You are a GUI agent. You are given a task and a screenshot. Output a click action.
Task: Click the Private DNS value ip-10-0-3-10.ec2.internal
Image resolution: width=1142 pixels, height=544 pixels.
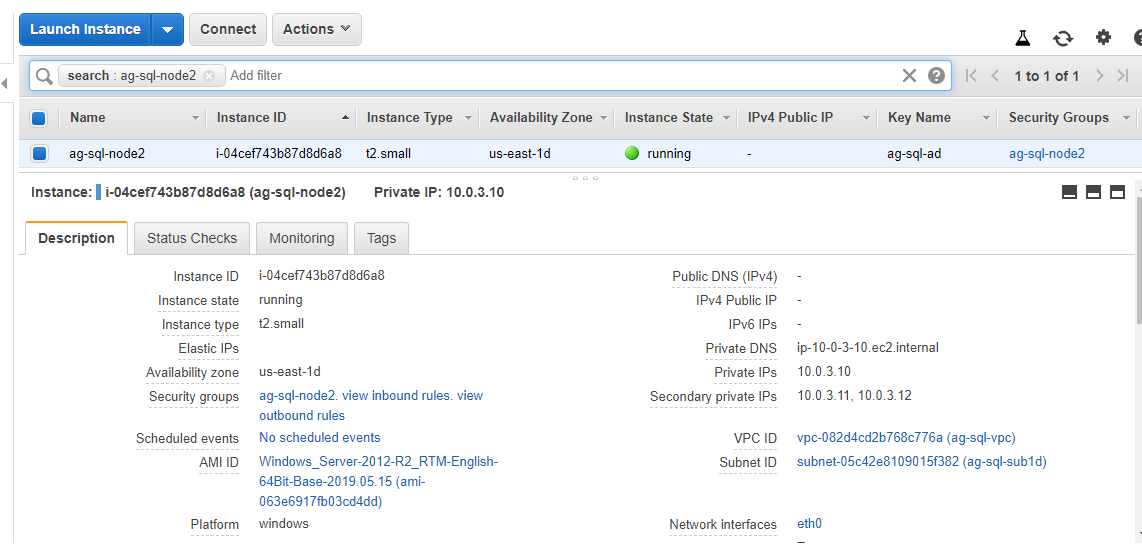868,347
